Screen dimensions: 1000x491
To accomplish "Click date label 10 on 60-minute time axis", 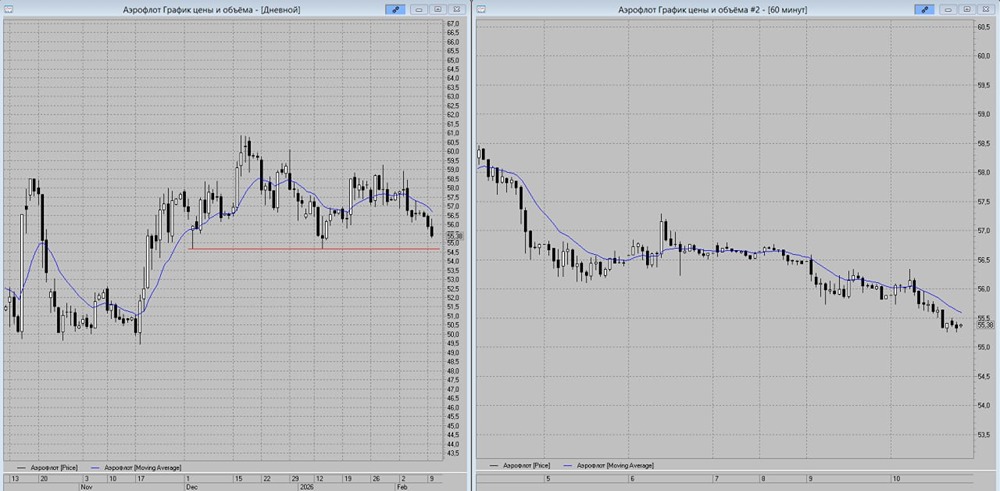I will pyautogui.click(x=896, y=478).
